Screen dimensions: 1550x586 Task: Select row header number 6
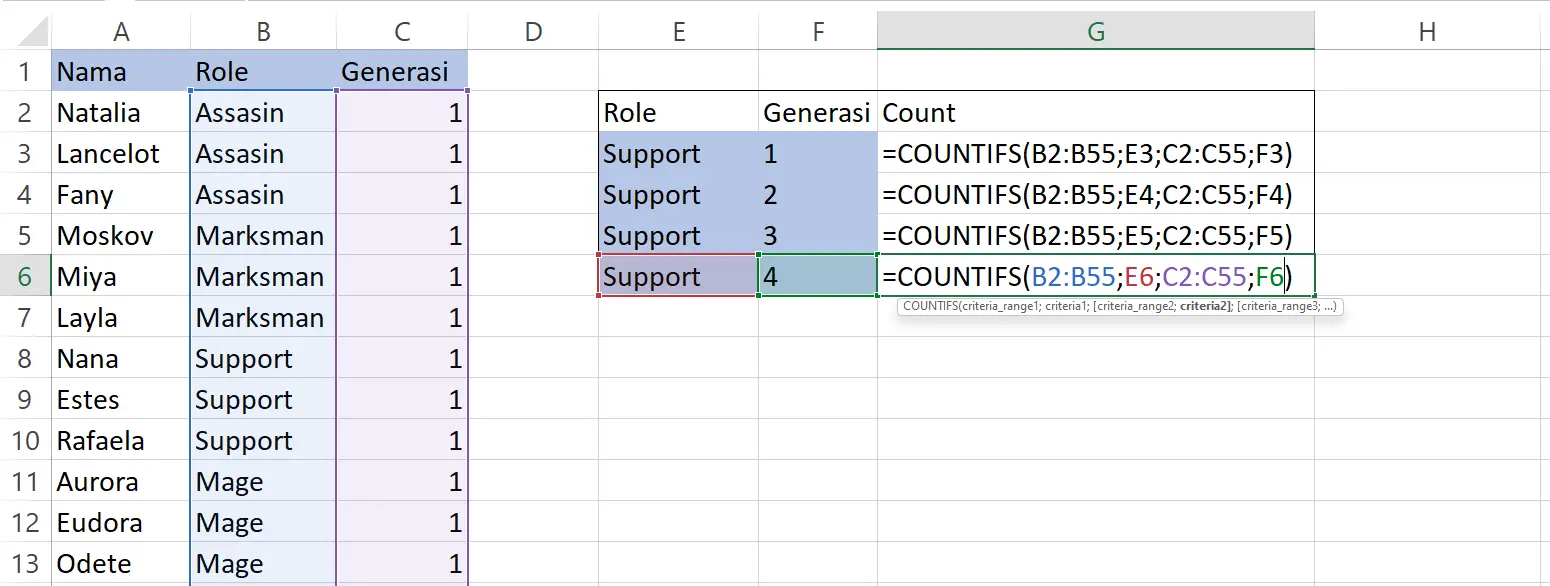[25, 277]
